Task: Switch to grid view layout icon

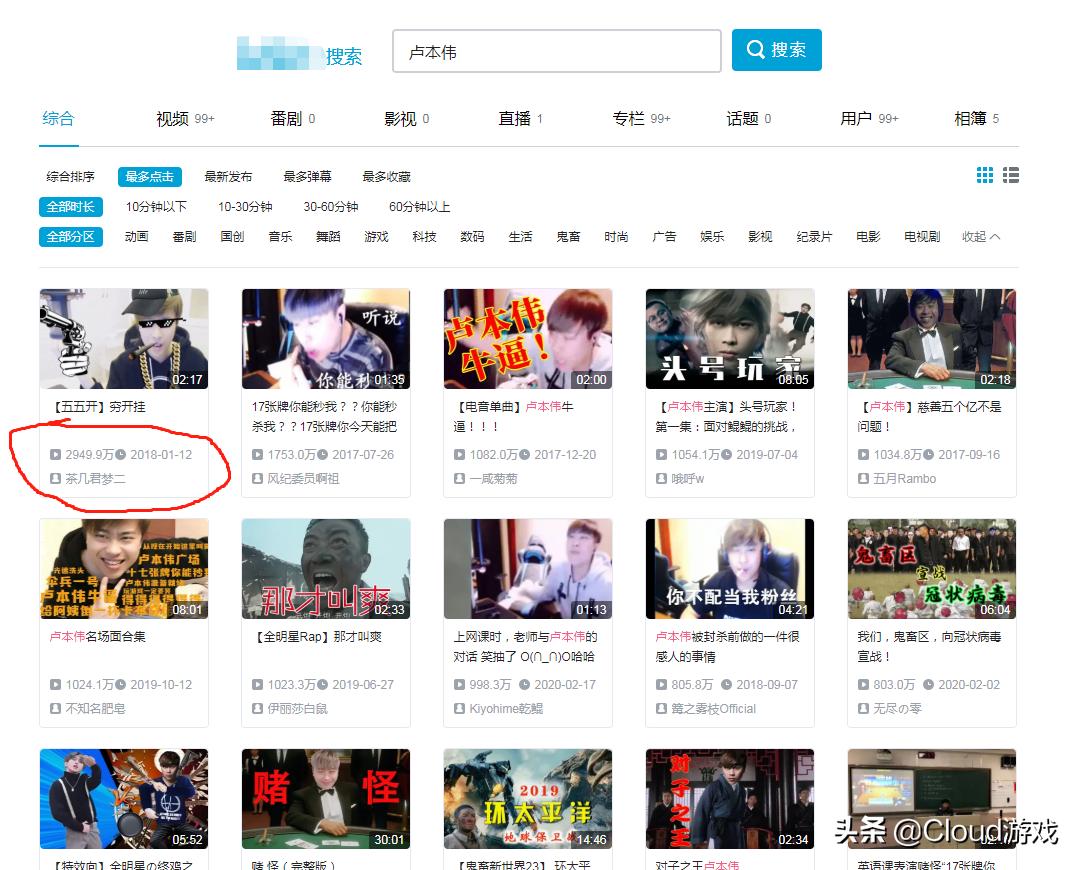Action: click(985, 175)
